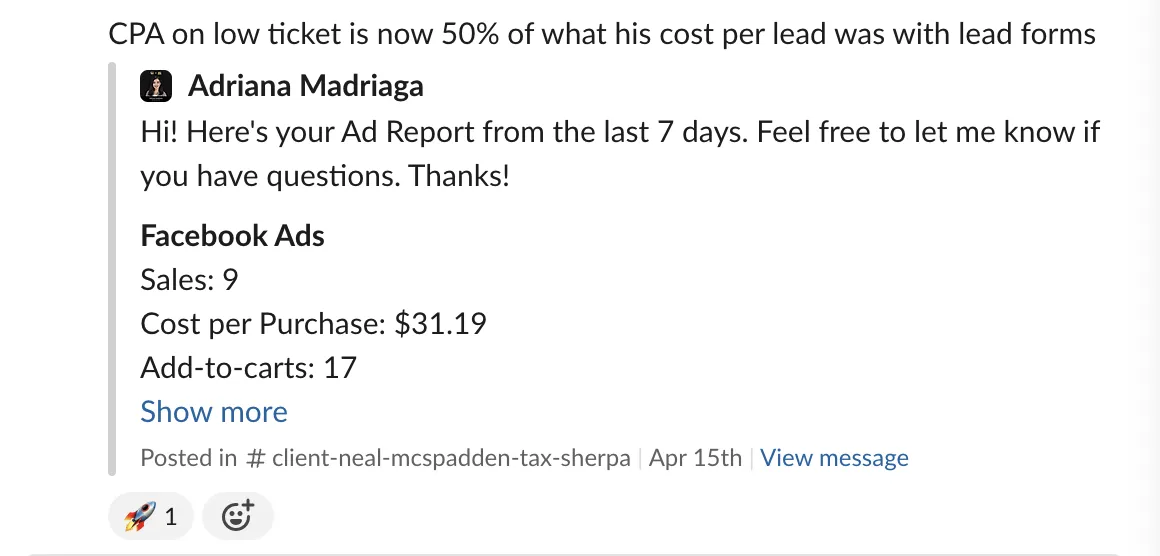
Task: Open the original via View message
Action: pos(834,458)
